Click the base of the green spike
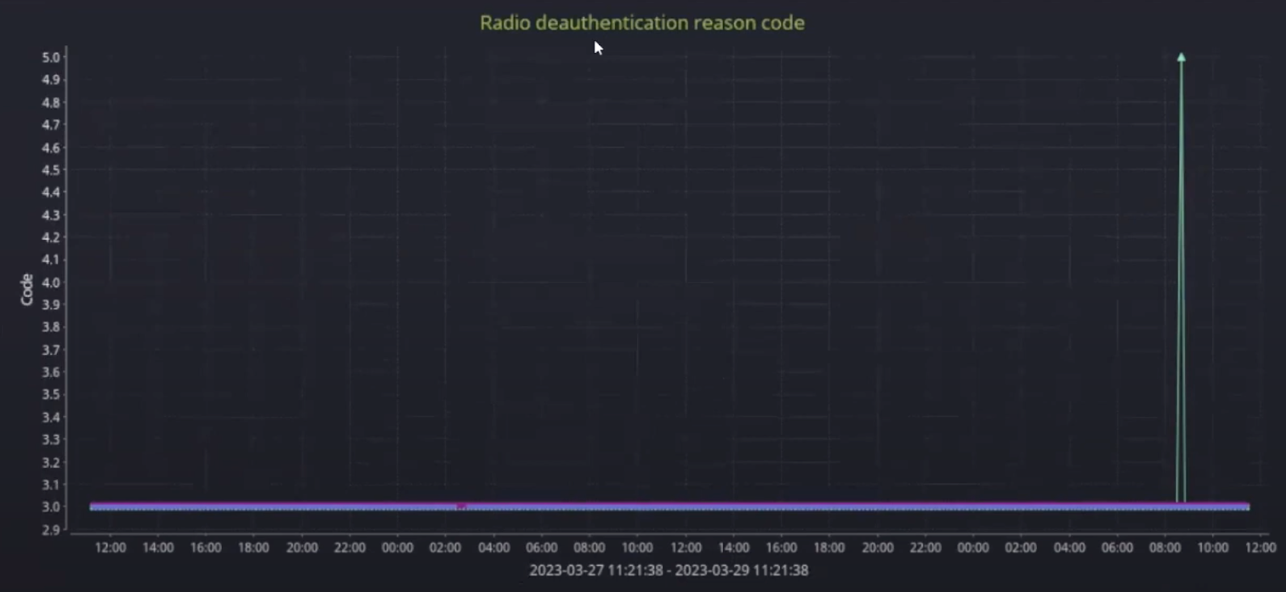The image size is (1286, 592). [x=1181, y=500]
